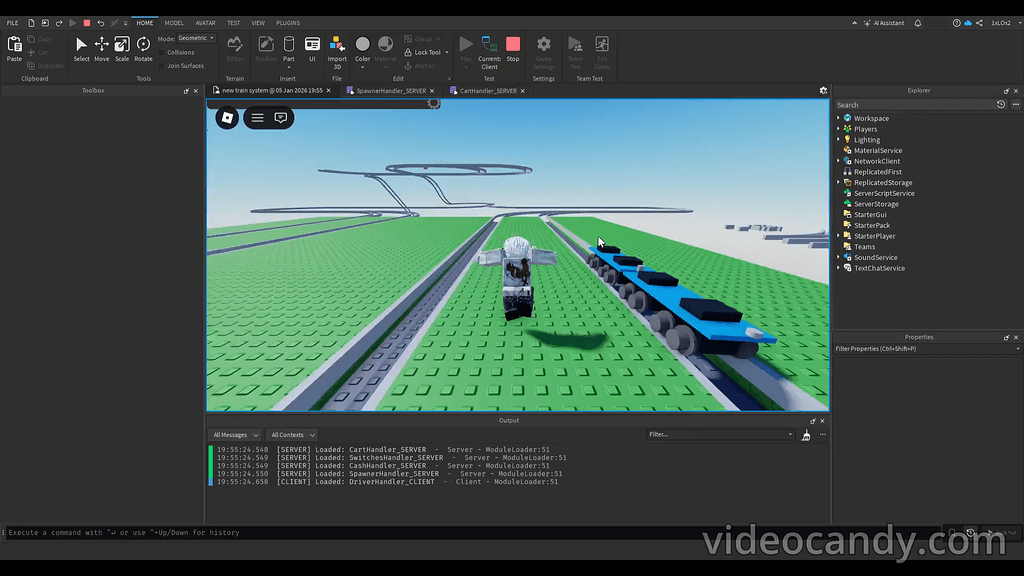
Task: Expand the SoundService tree node
Action: tap(839, 257)
